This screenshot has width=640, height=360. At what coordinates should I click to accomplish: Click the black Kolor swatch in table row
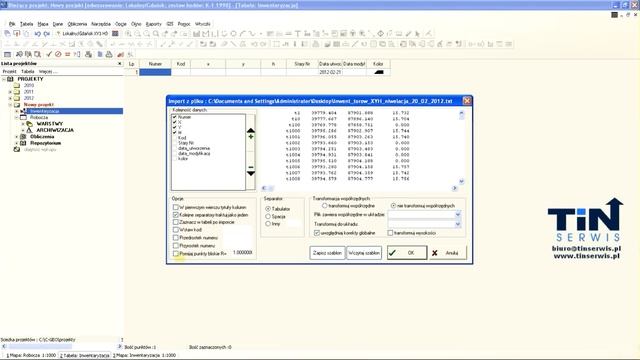click(378, 72)
